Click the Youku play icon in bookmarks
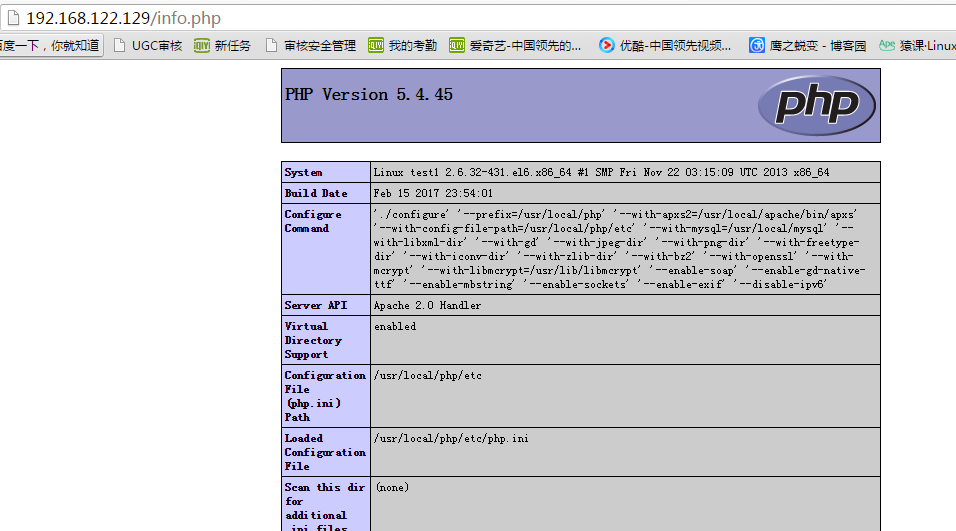This screenshot has width=956, height=531. click(607, 46)
